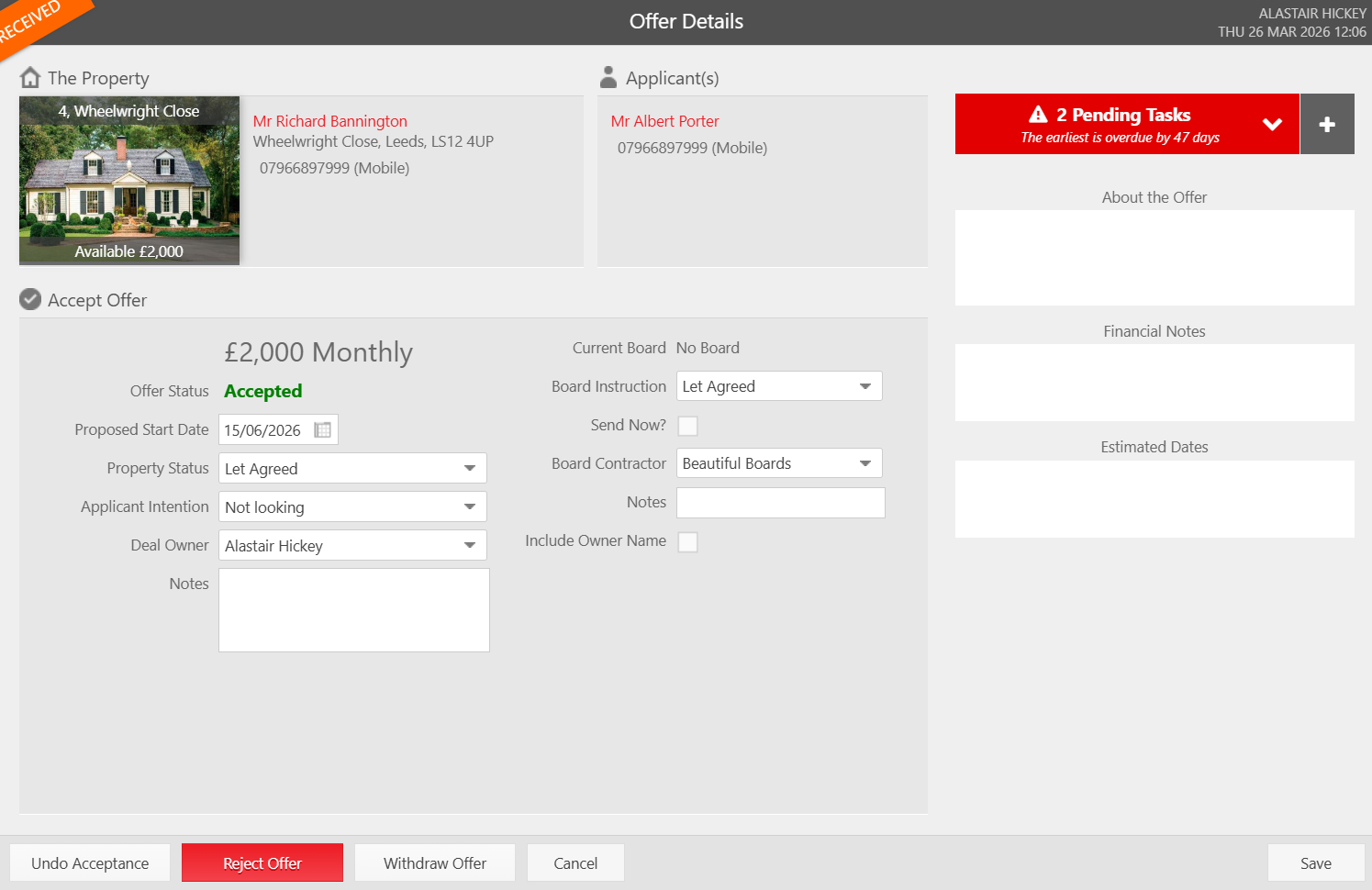Image resolution: width=1372 pixels, height=890 pixels.
Task: Click the checkmark icon beside Accept Offer
Action: [x=30, y=299]
